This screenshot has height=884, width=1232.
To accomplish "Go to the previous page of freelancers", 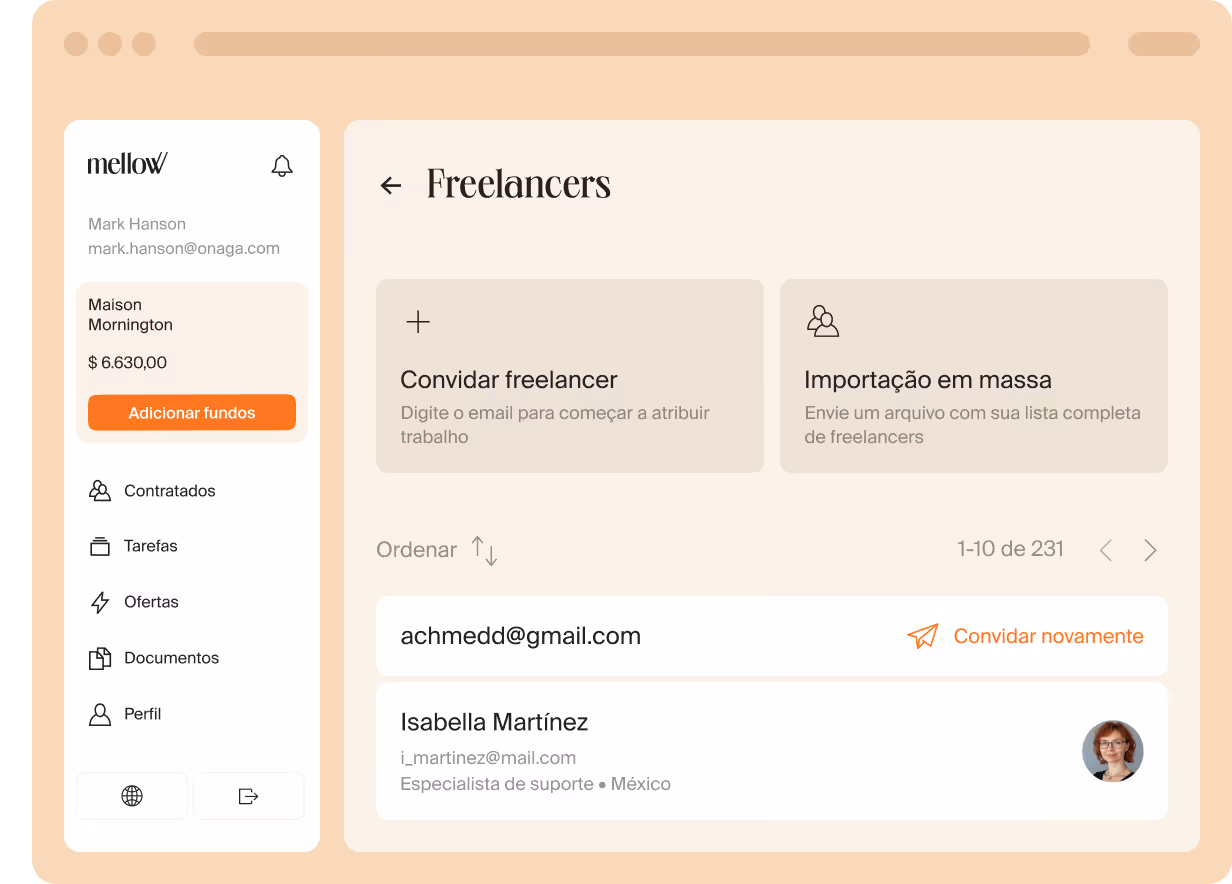I will [x=1106, y=550].
